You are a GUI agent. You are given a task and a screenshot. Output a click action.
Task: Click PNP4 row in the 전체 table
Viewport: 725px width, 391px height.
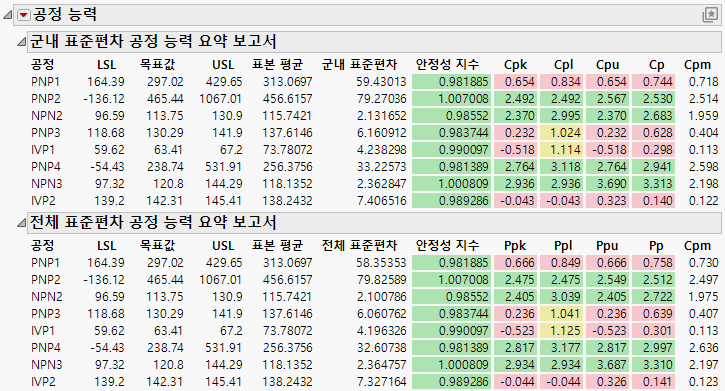click(375, 348)
